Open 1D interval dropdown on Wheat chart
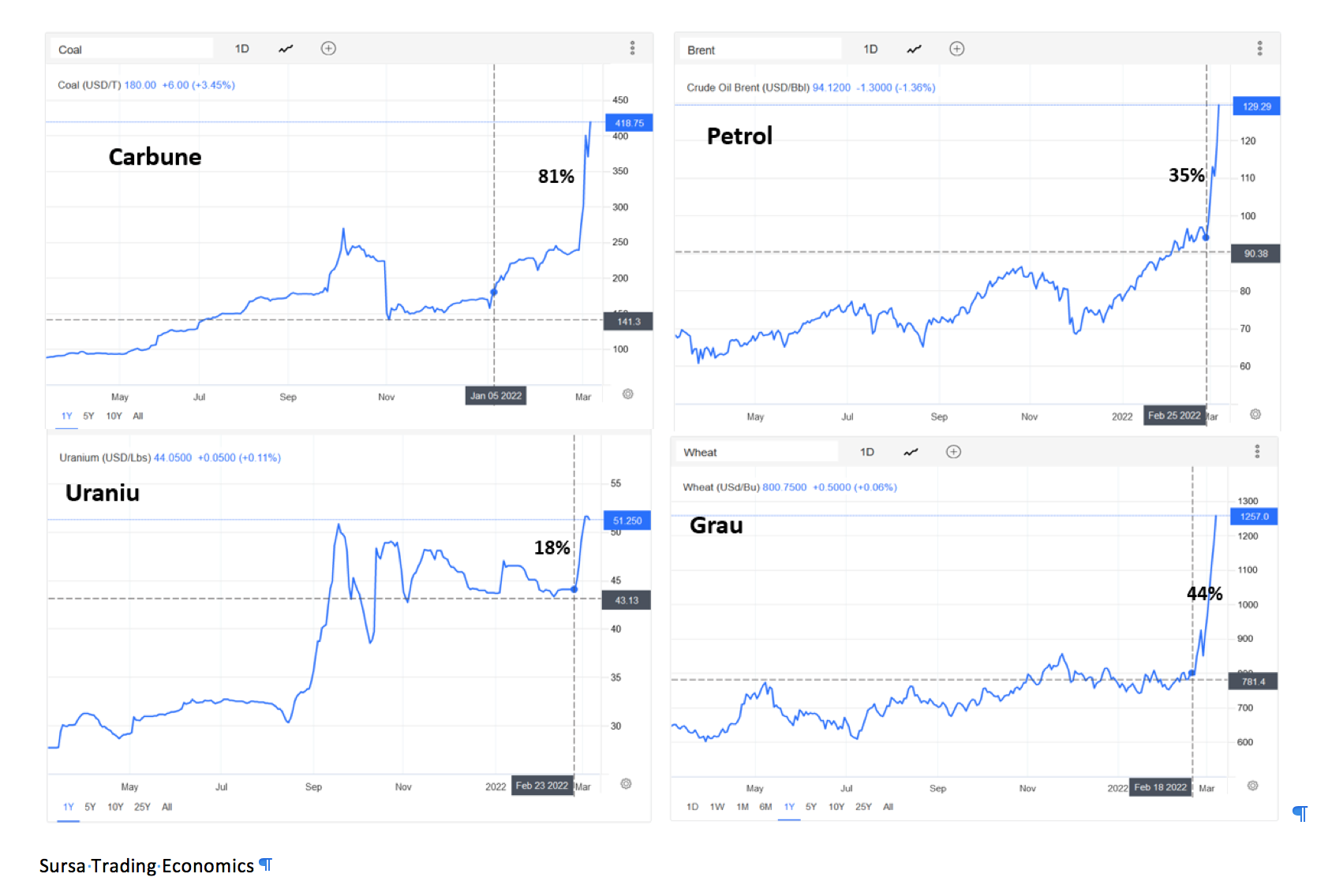This screenshot has width=1343, height=896. tap(867, 452)
